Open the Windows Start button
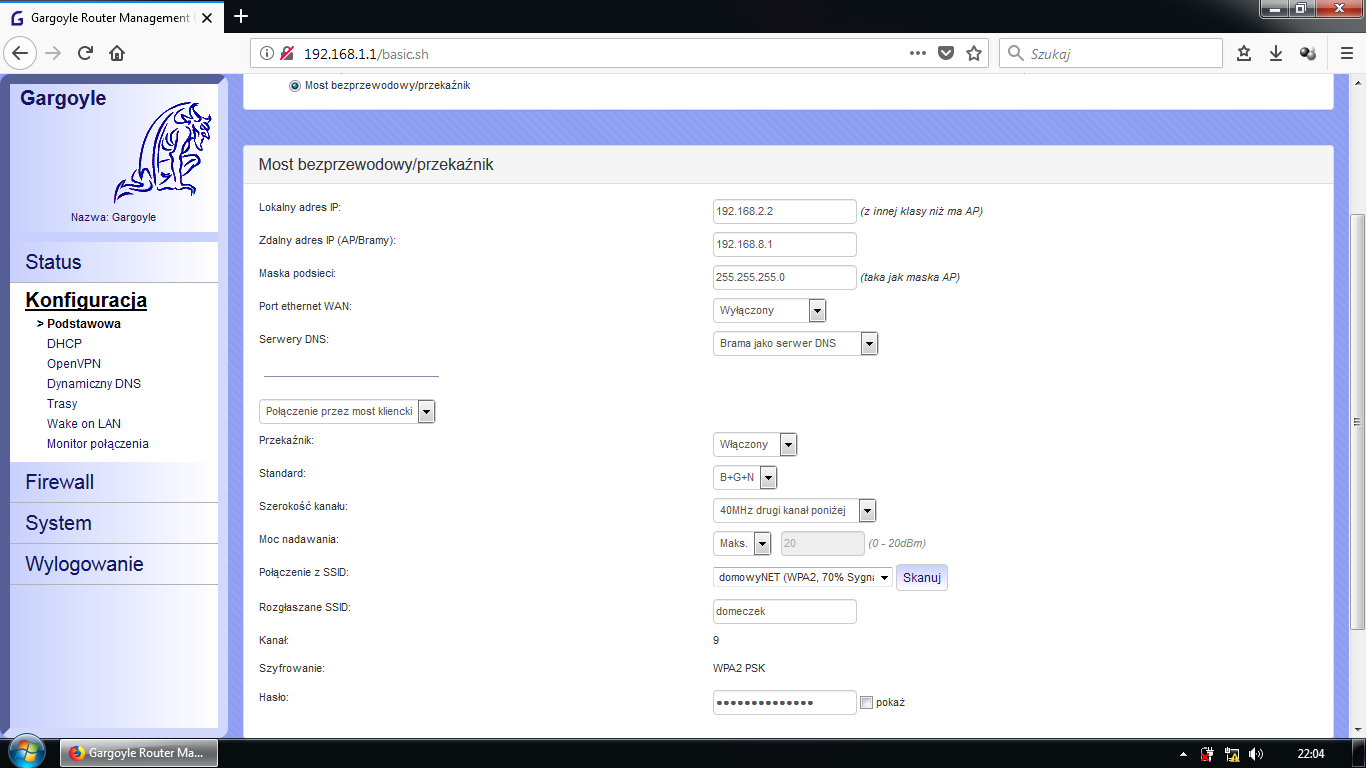 25,752
